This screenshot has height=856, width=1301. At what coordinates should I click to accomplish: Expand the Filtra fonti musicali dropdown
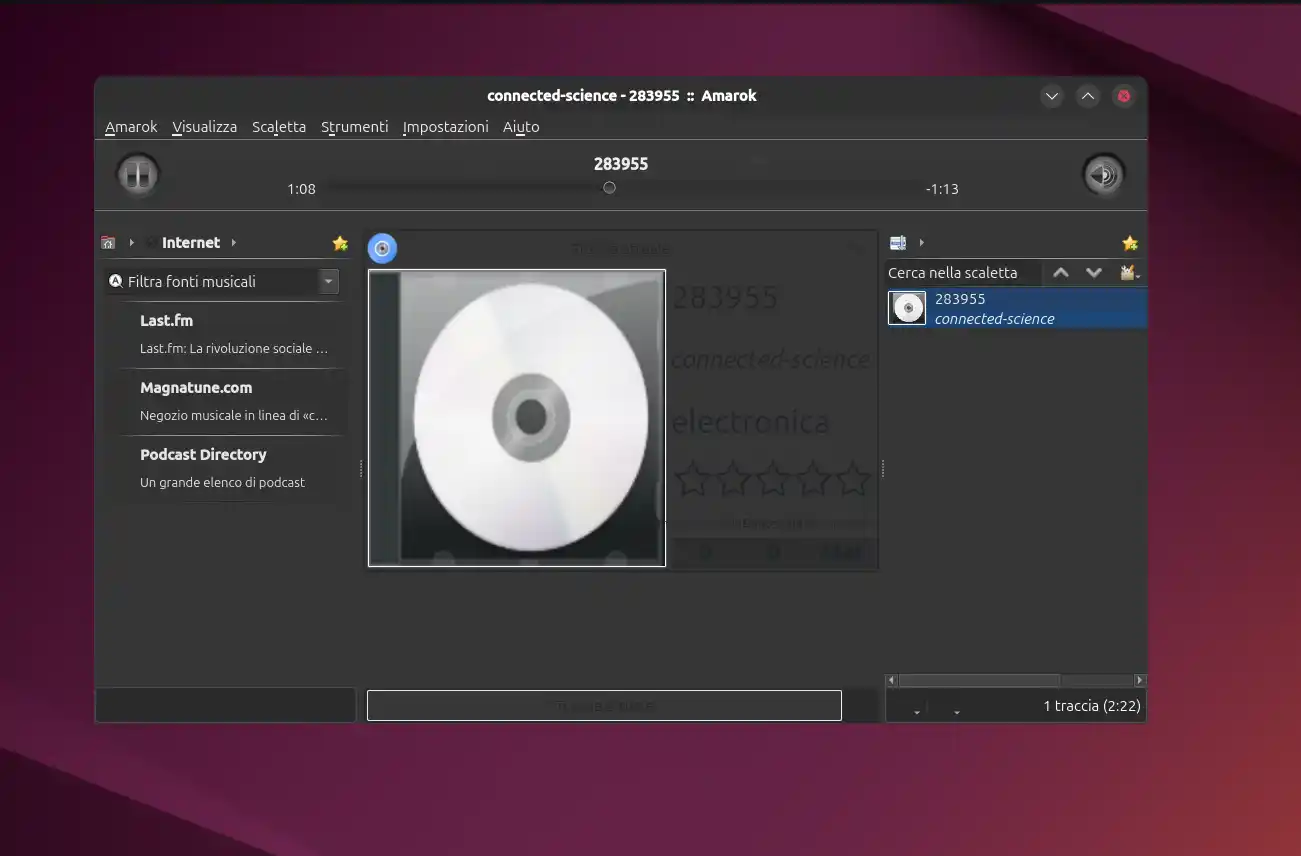329,282
